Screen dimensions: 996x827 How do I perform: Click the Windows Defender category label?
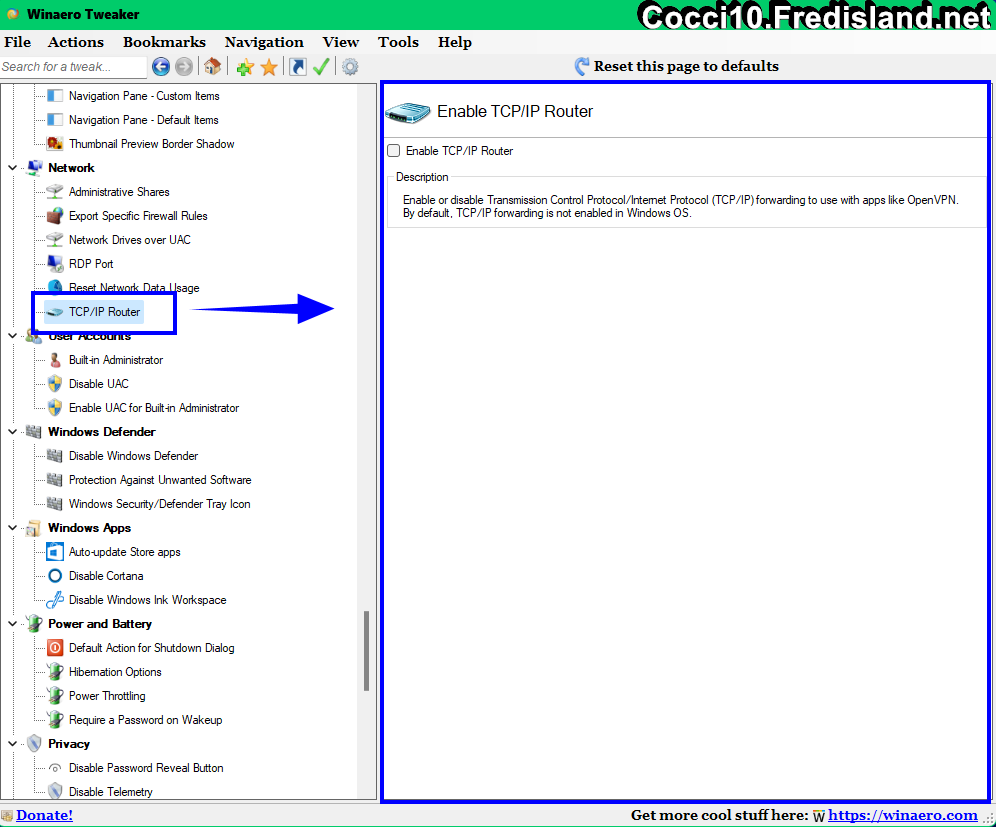point(102,432)
